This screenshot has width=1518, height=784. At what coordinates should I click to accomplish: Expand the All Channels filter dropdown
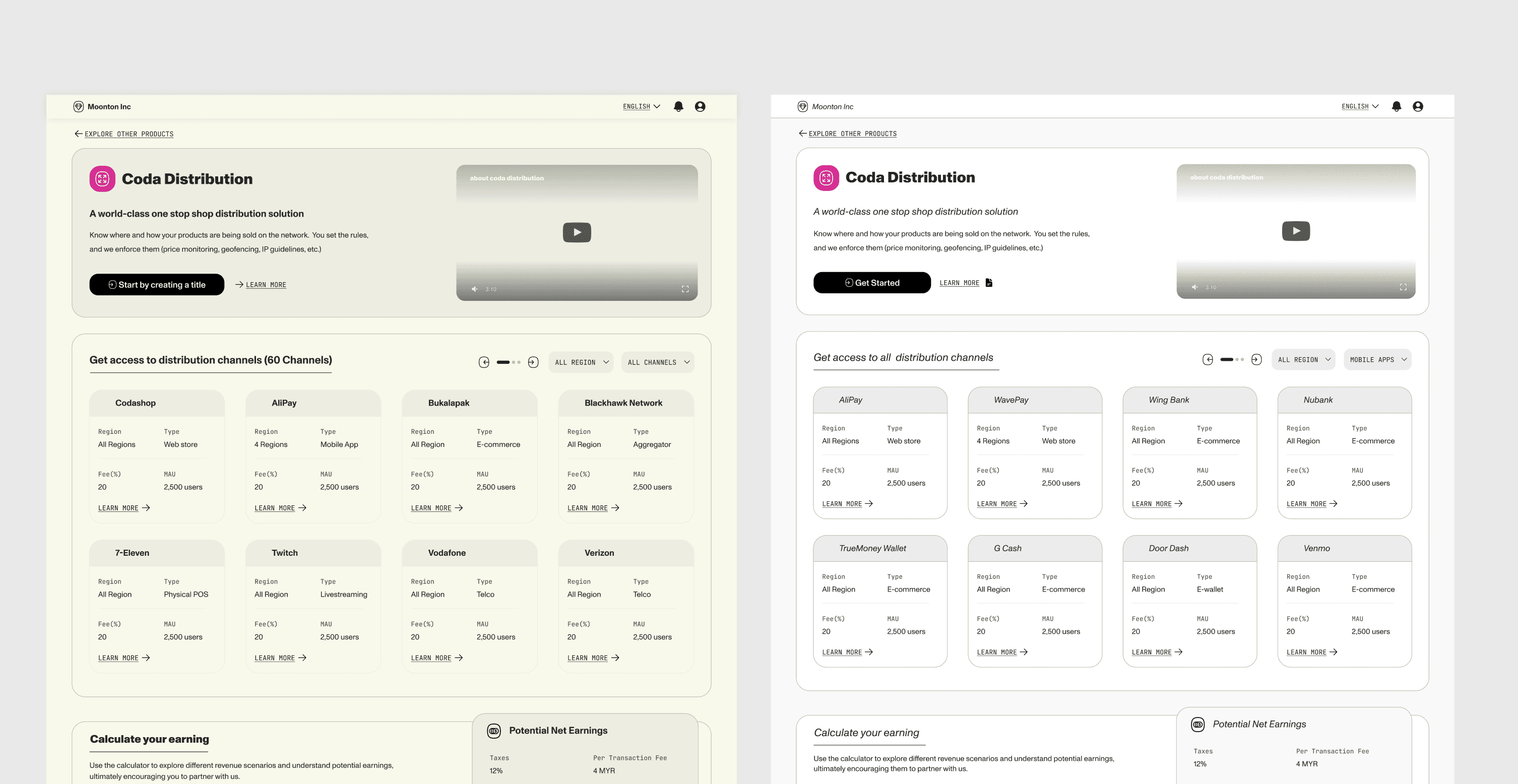point(658,362)
